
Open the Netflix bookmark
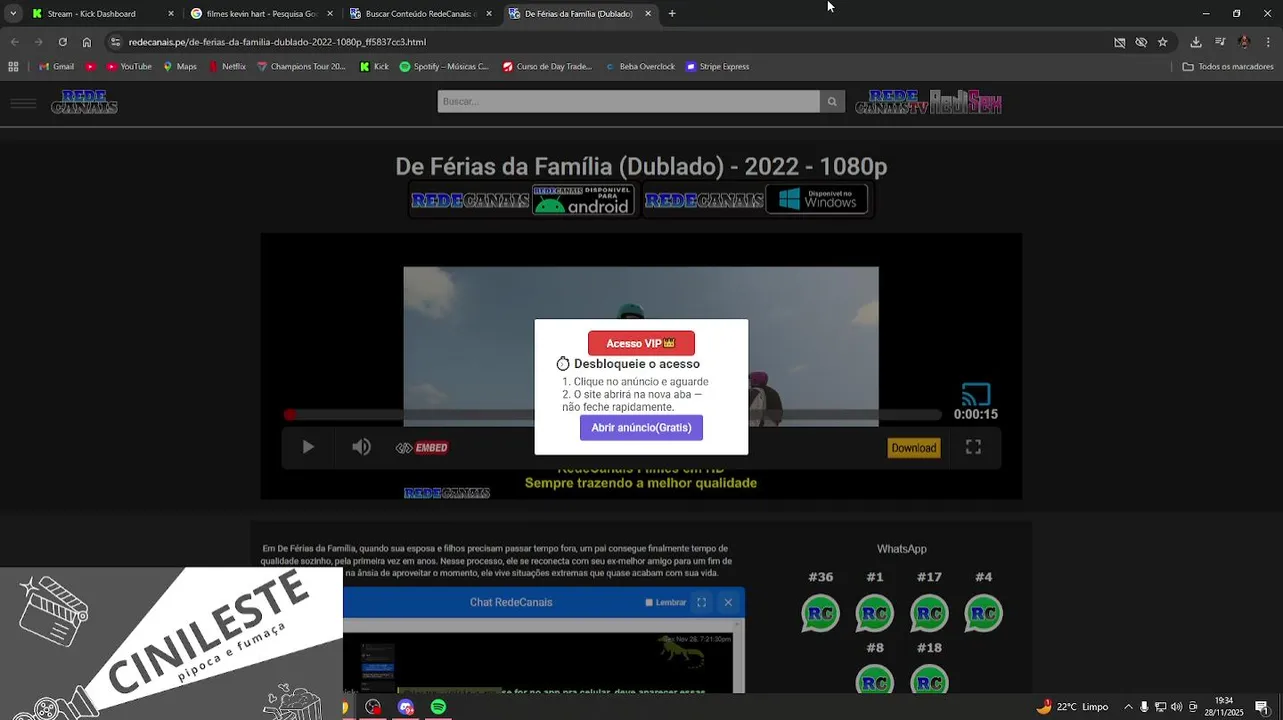pyautogui.click(x=227, y=67)
